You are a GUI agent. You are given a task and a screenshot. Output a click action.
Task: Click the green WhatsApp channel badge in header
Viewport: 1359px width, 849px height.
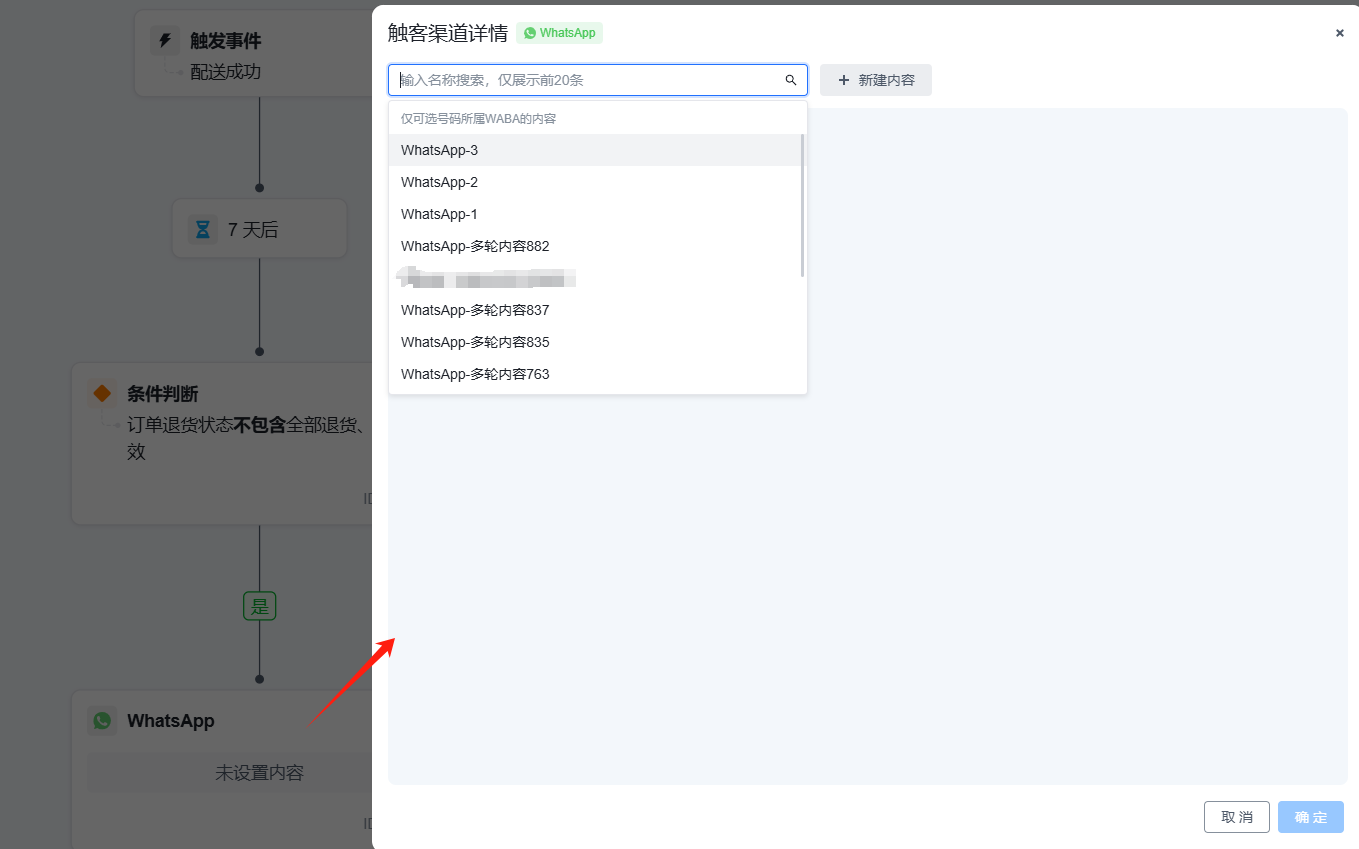(560, 33)
